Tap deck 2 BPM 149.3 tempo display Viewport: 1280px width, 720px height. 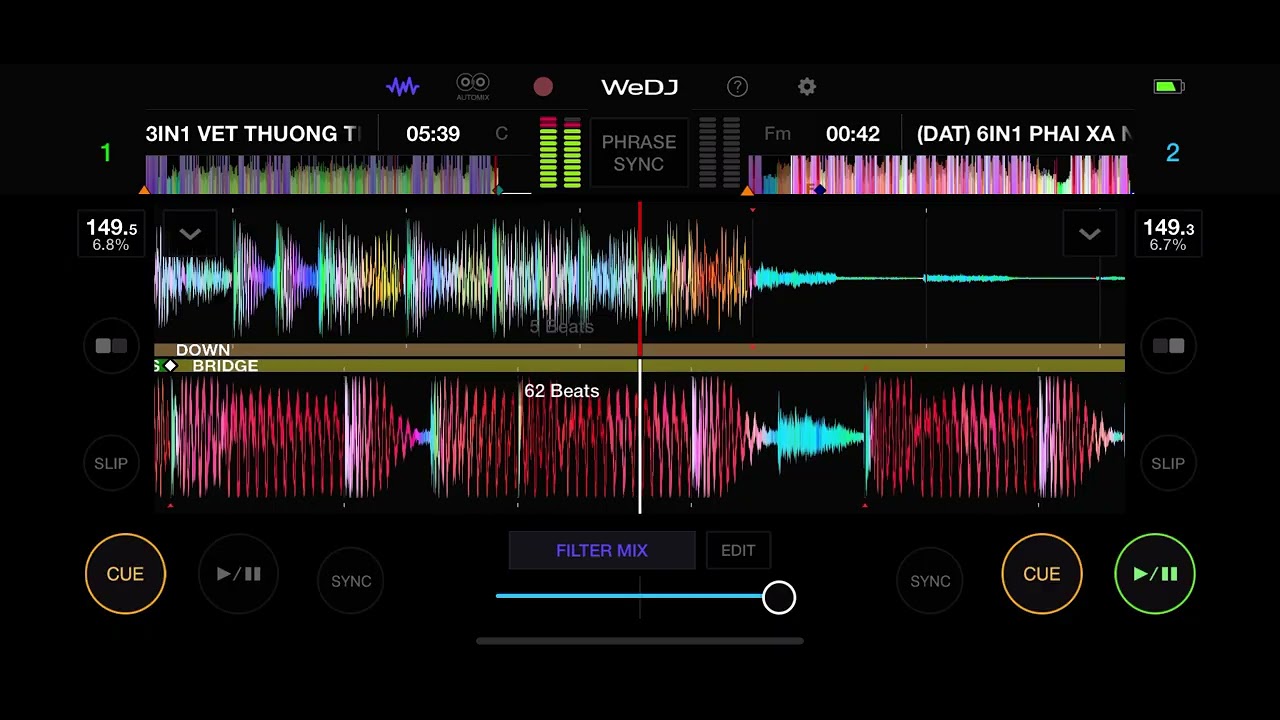tap(1168, 234)
